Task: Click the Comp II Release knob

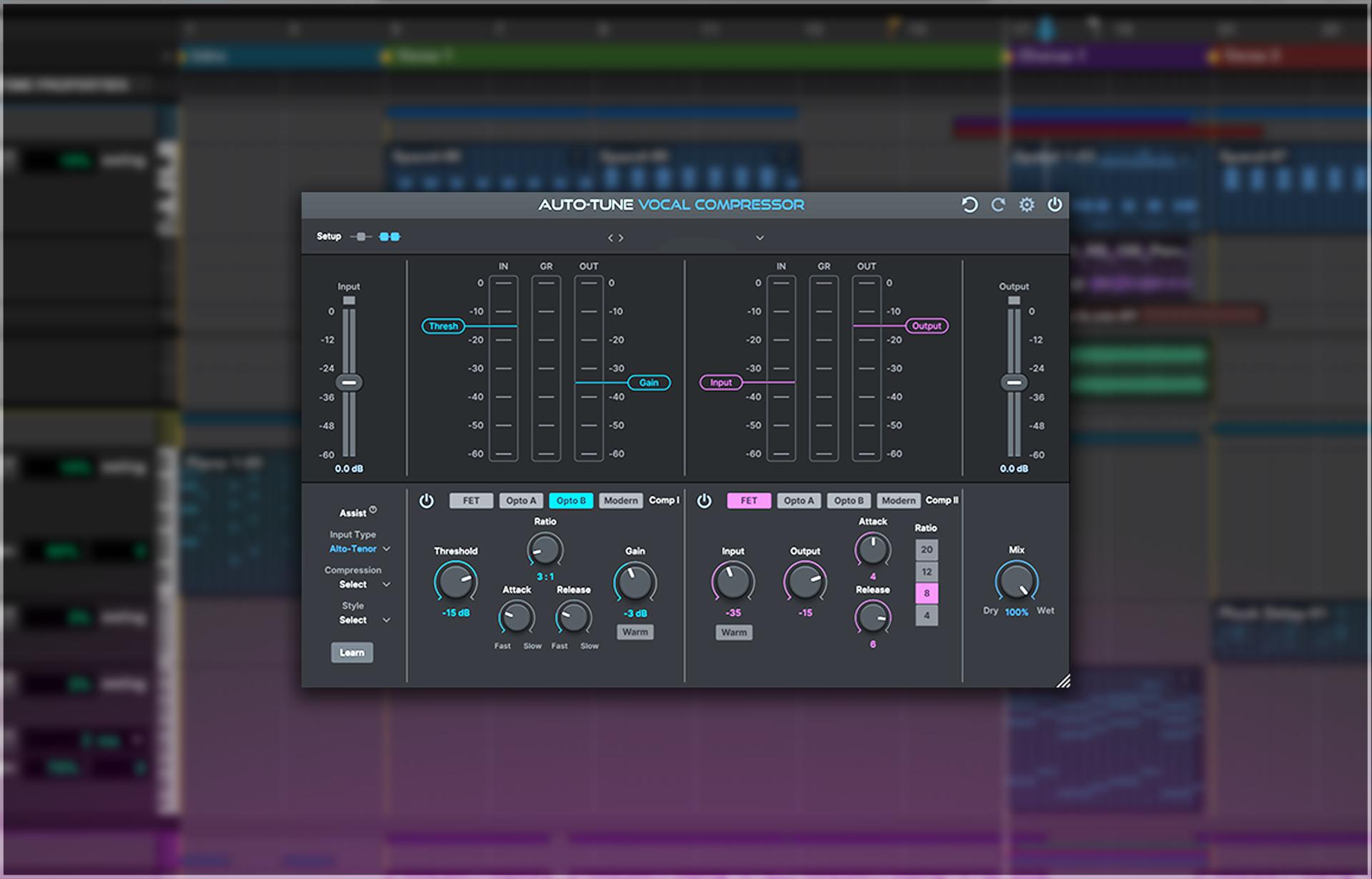Action: pyautogui.click(x=873, y=617)
